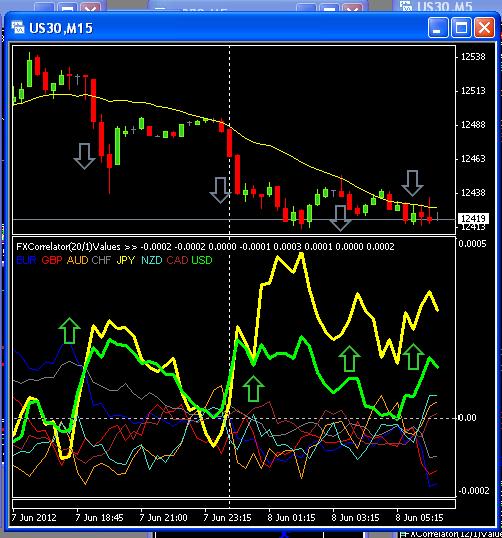Minimize the US30,M15 chart window
This screenshot has width=502, height=538.
tap(438, 27)
